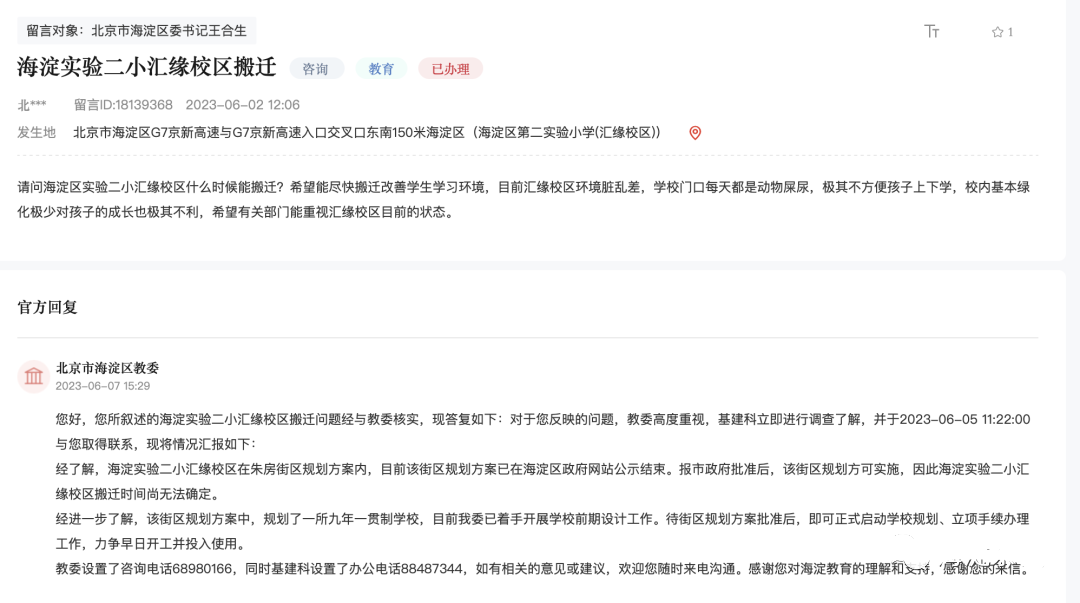Click the Haidian education commission avatar icon
Image resolution: width=1080 pixels, height=603 pixels.
[x=33, y=376]
